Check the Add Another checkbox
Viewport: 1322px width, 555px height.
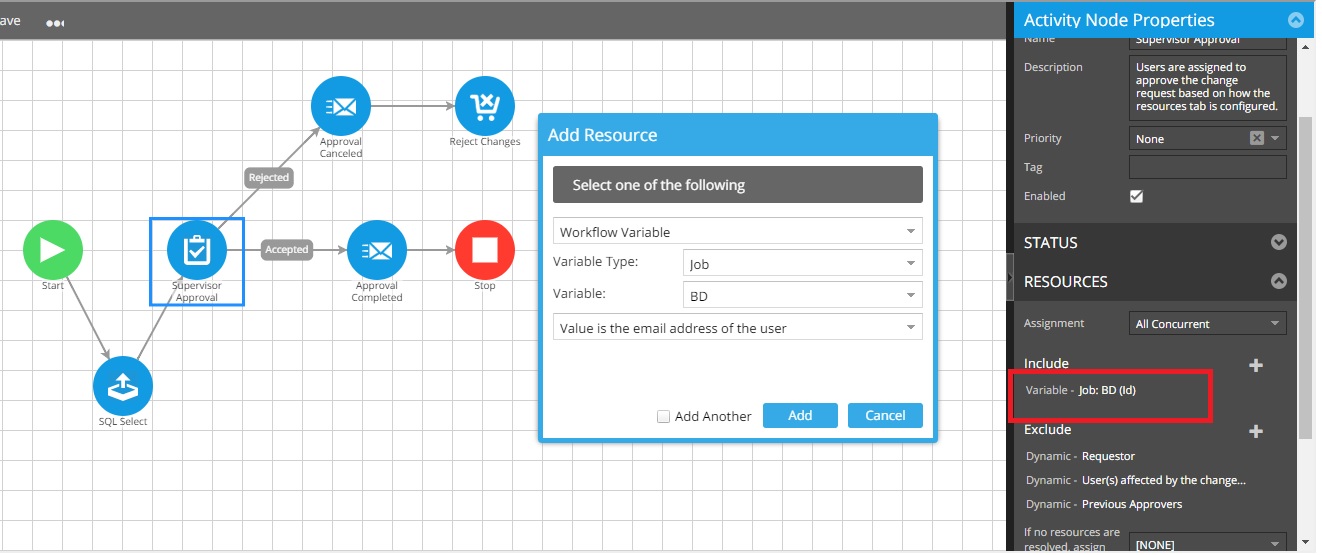click(663, 416)
